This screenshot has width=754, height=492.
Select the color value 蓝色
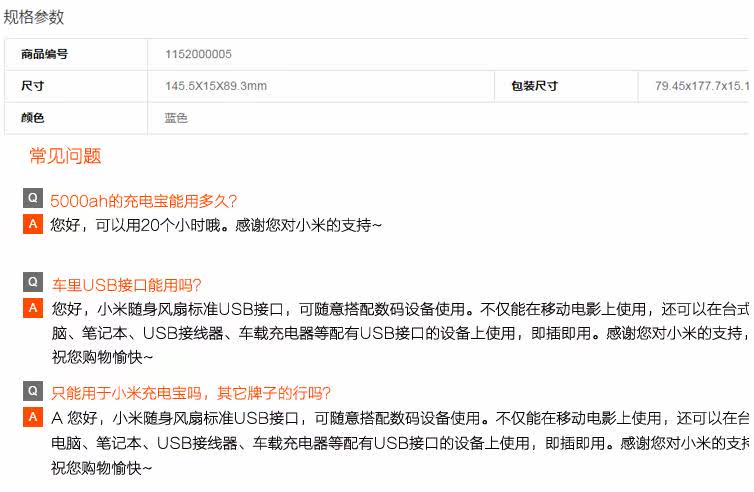point(176,118)
